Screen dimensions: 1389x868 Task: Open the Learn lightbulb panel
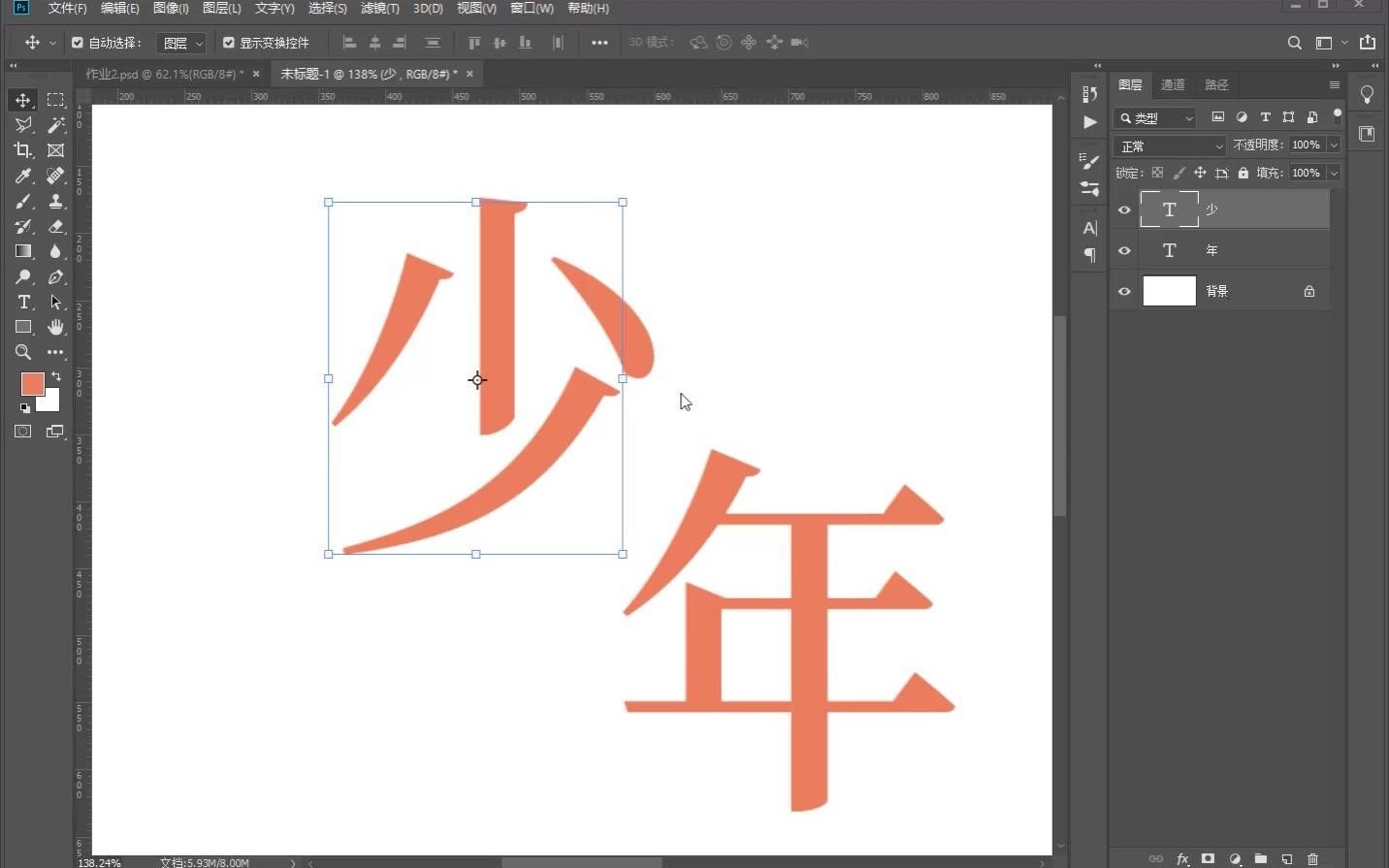tap(1367, 94)
